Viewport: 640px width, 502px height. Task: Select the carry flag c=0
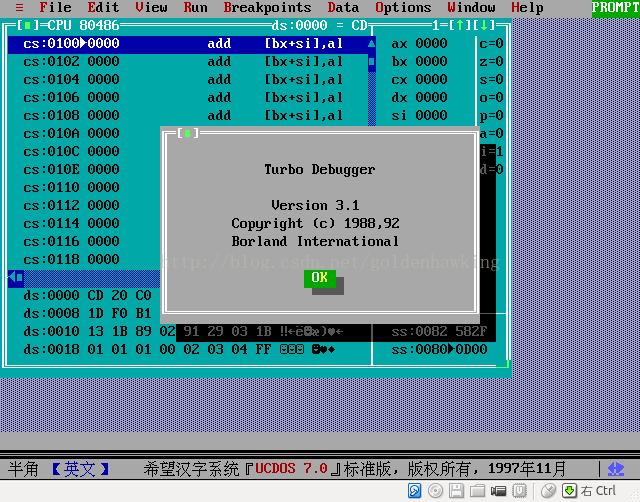491,44
